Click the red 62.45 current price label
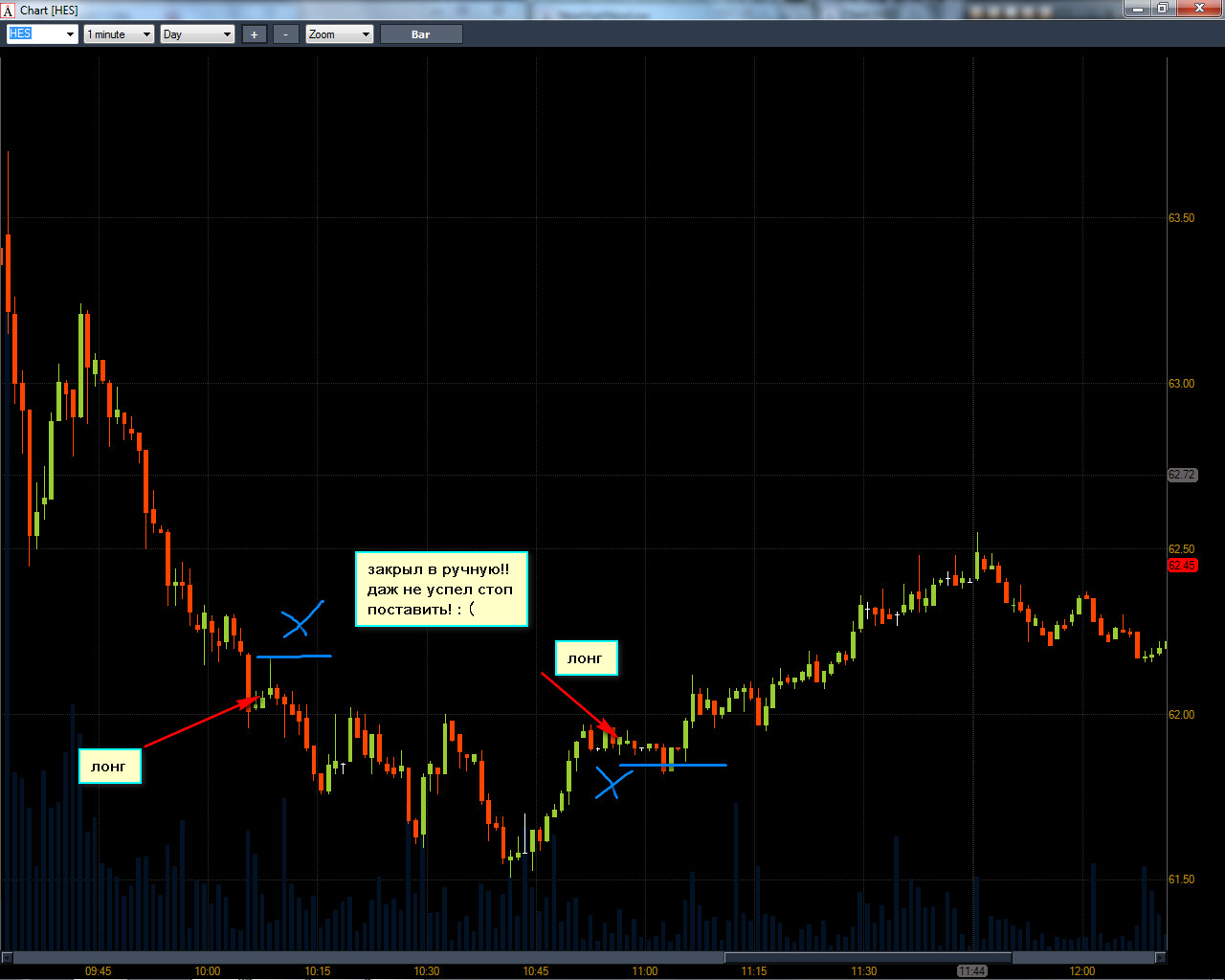The width and height of the screenshot is (1225, 980). click(x=1182, y=566)
